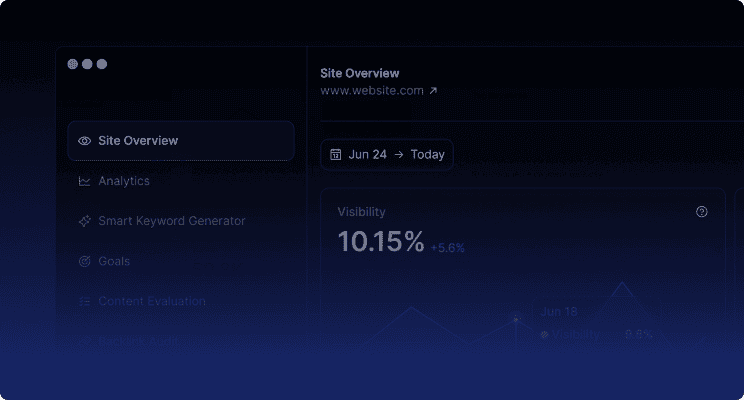Open Smart Keyword Generator page
This screenshot has height=400, width=744.
click(x=171, y=221)
